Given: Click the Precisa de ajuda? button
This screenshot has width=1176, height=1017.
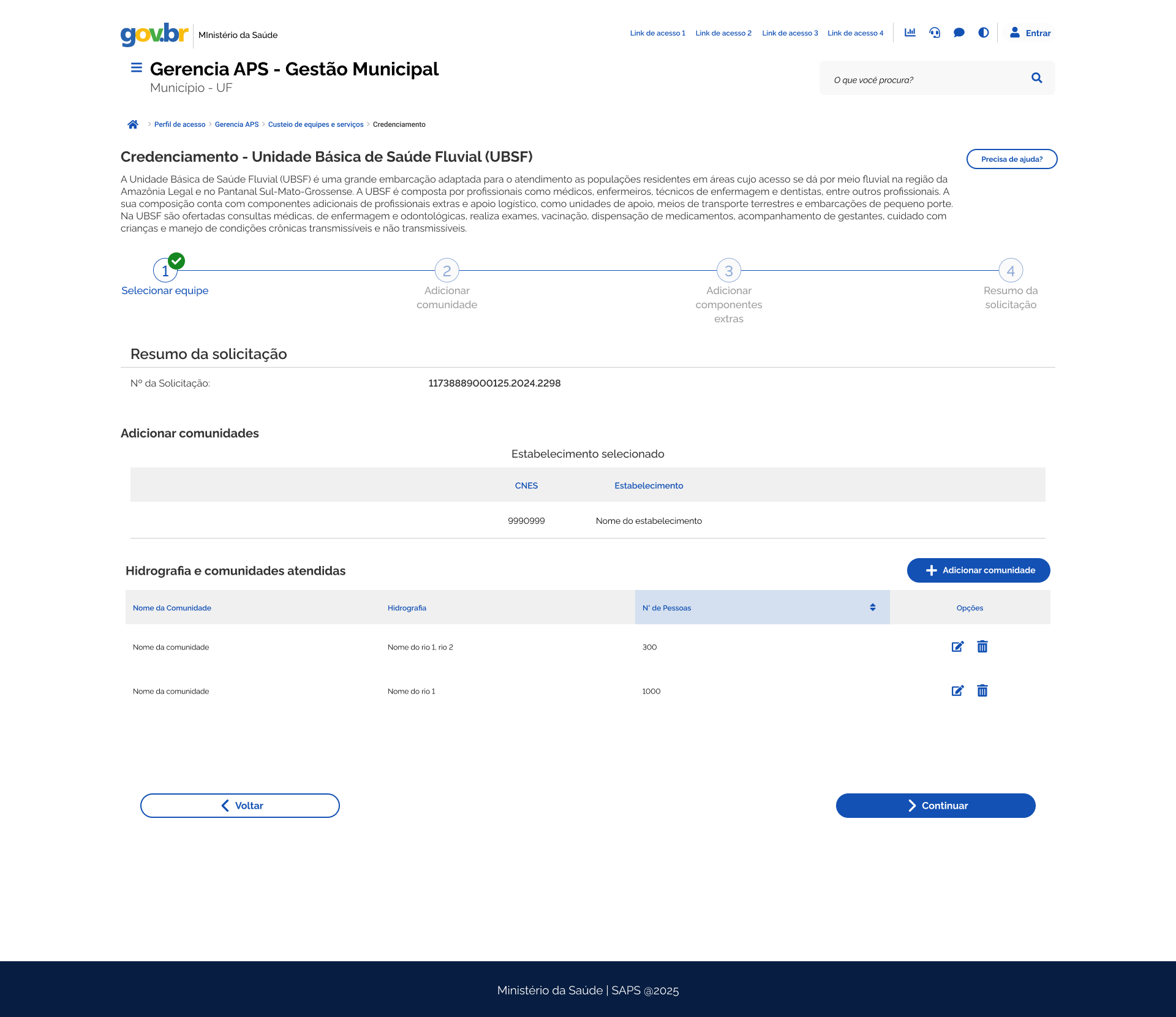Looking at the screenshot, I should 1012,159.
